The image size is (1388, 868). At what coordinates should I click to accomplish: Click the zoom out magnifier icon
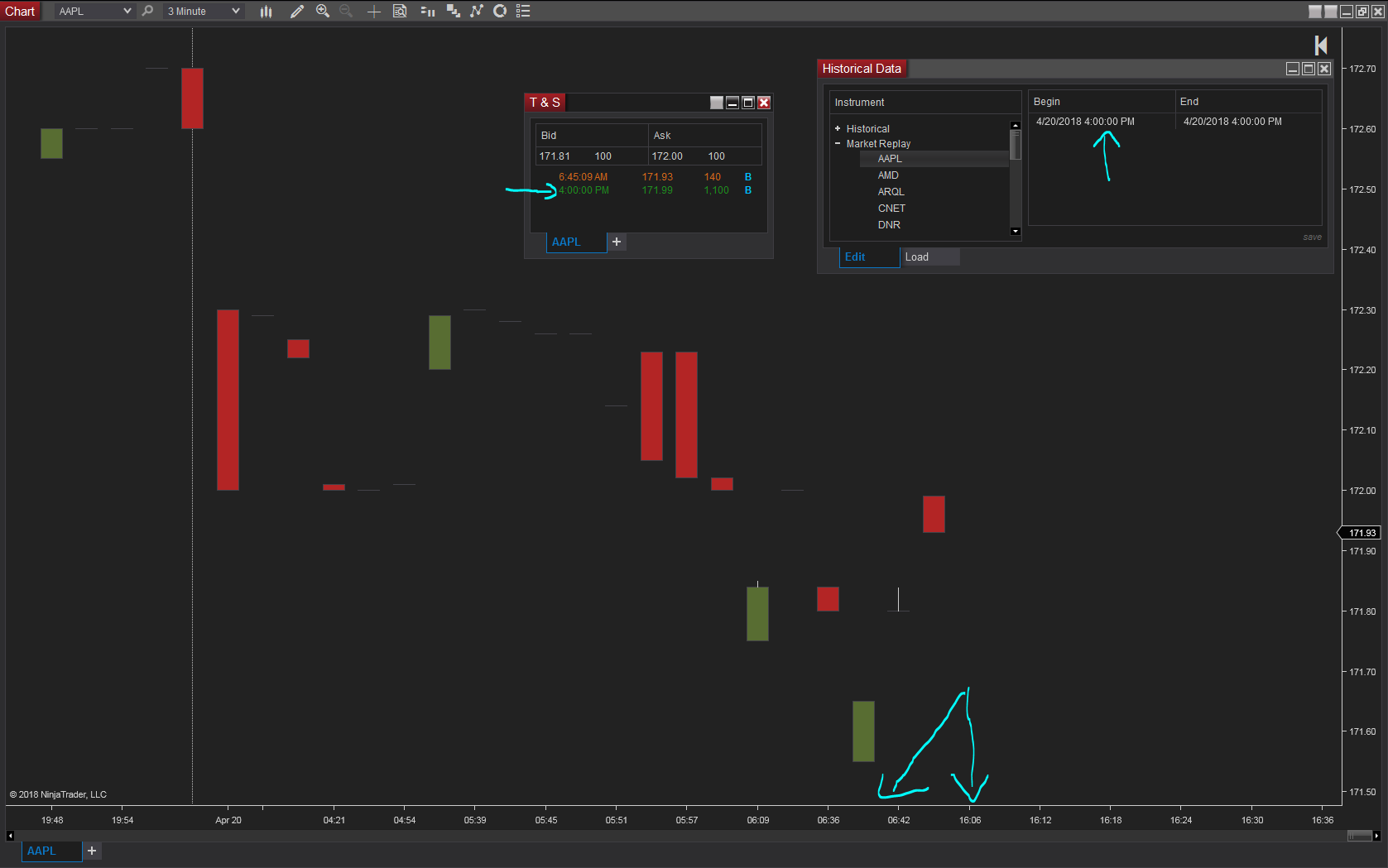click(346, 11)
